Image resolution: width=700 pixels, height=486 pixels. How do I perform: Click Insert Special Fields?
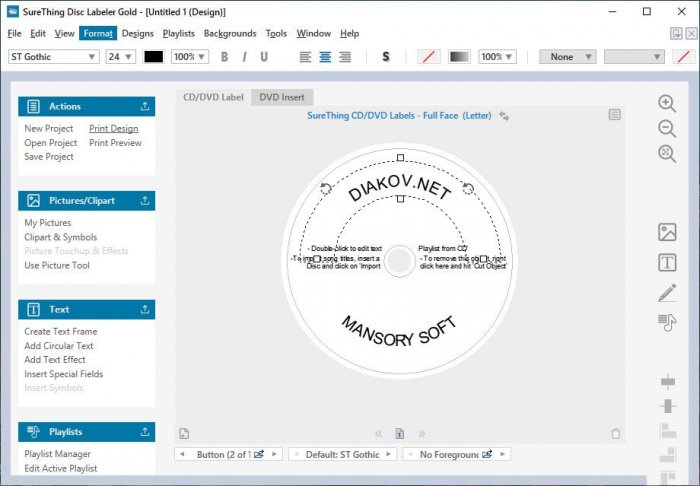(63, 374)
